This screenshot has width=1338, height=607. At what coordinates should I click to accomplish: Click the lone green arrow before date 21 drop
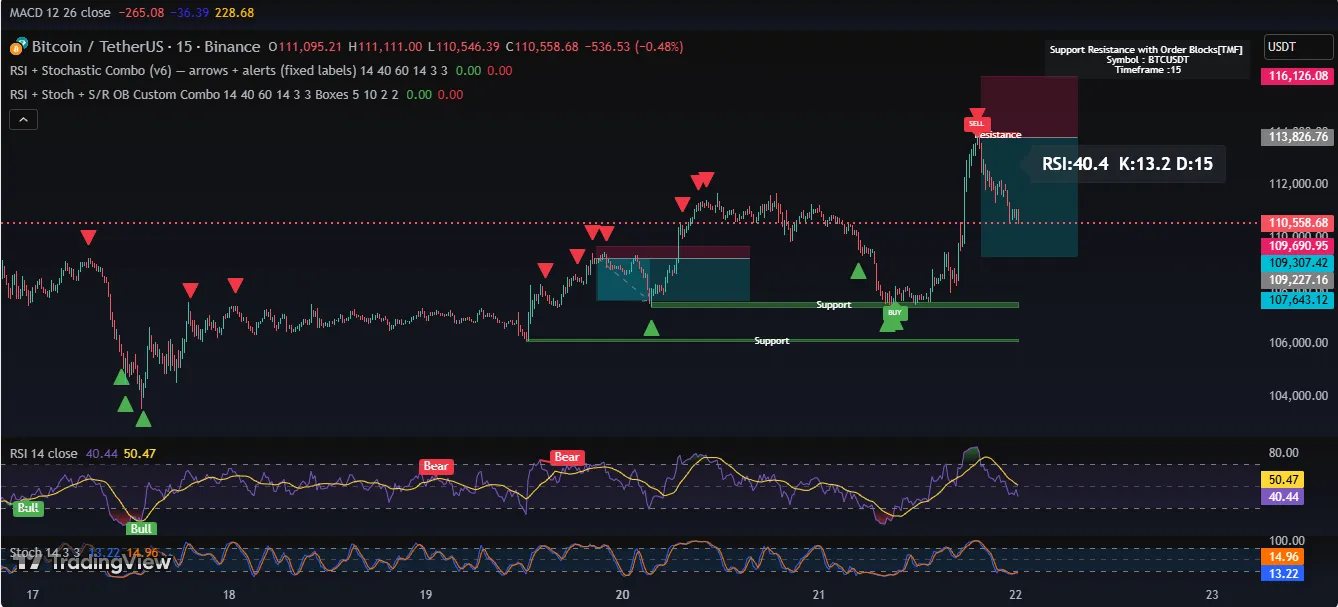[x=858, y=270]
